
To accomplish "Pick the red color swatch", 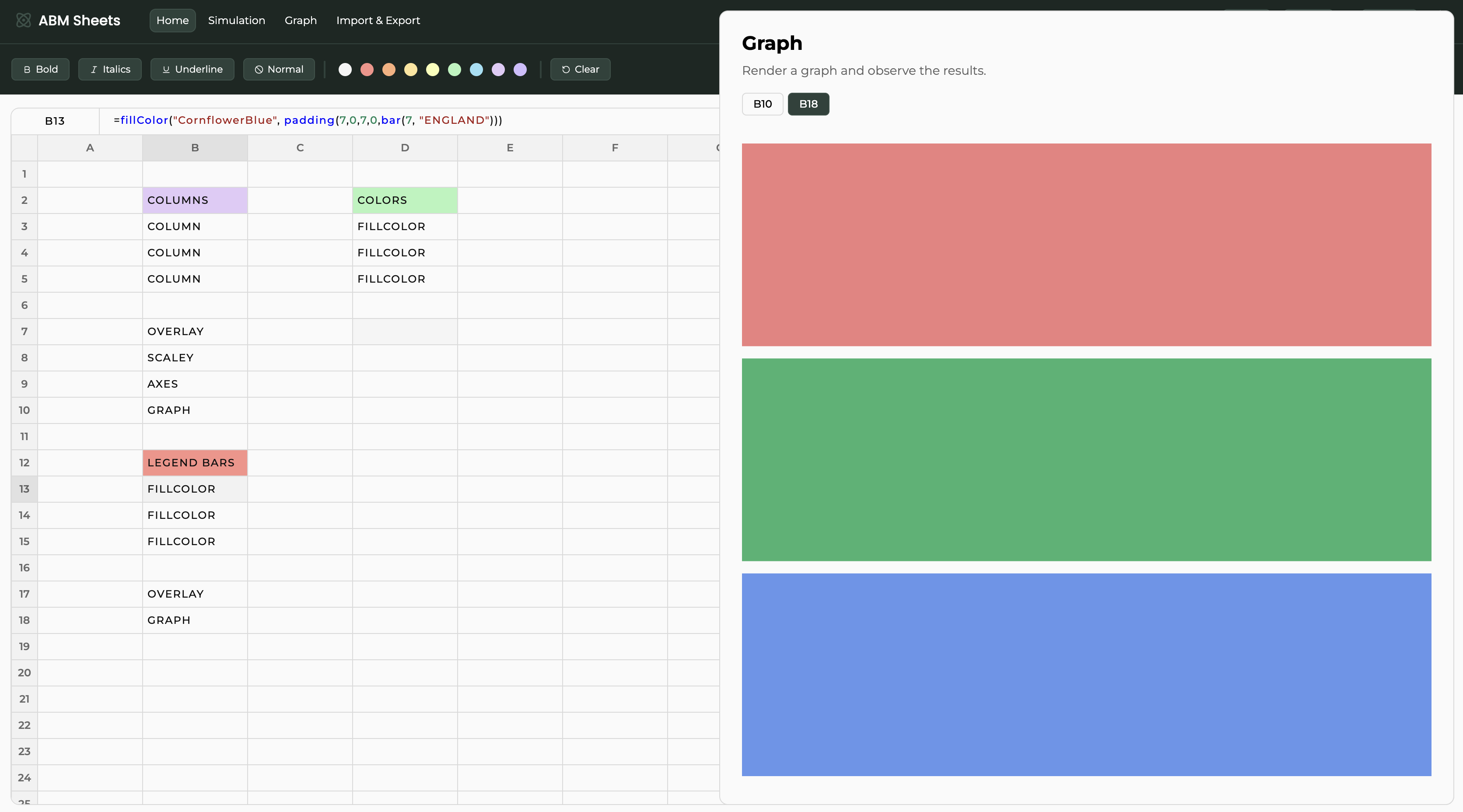I will (367, 69).
